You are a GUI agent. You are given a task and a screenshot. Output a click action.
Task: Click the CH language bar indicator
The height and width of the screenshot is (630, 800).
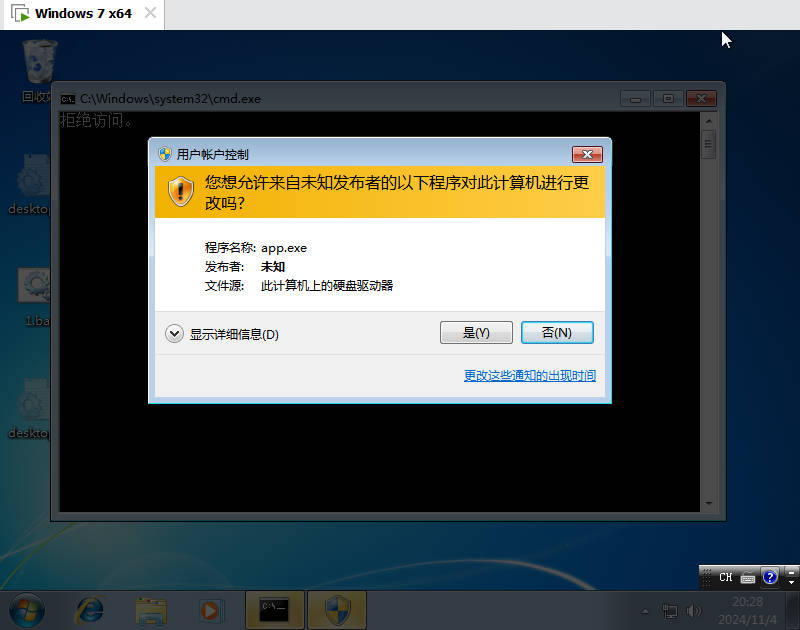[726, 577]
